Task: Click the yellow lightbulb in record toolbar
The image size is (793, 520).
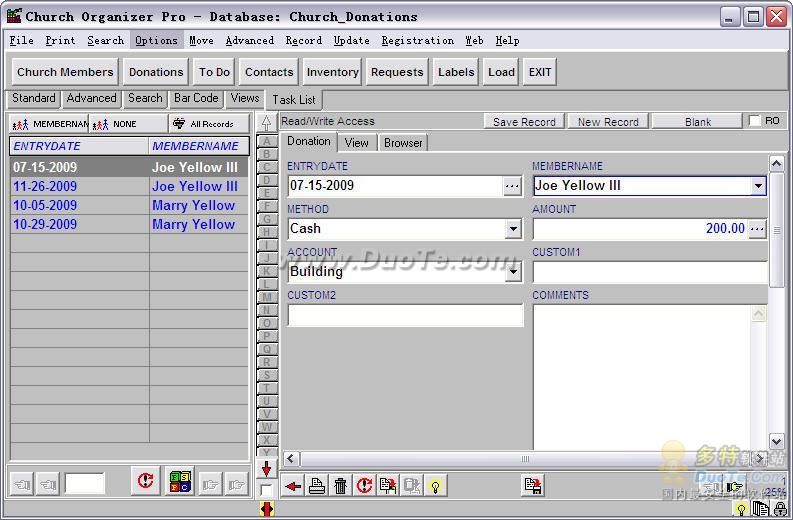Action: coord(435,486)
